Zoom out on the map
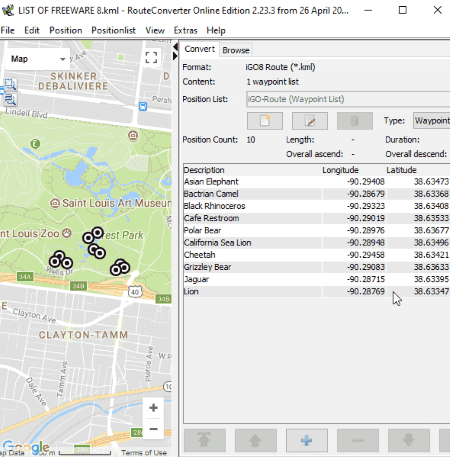 click(x=153, y=429)
